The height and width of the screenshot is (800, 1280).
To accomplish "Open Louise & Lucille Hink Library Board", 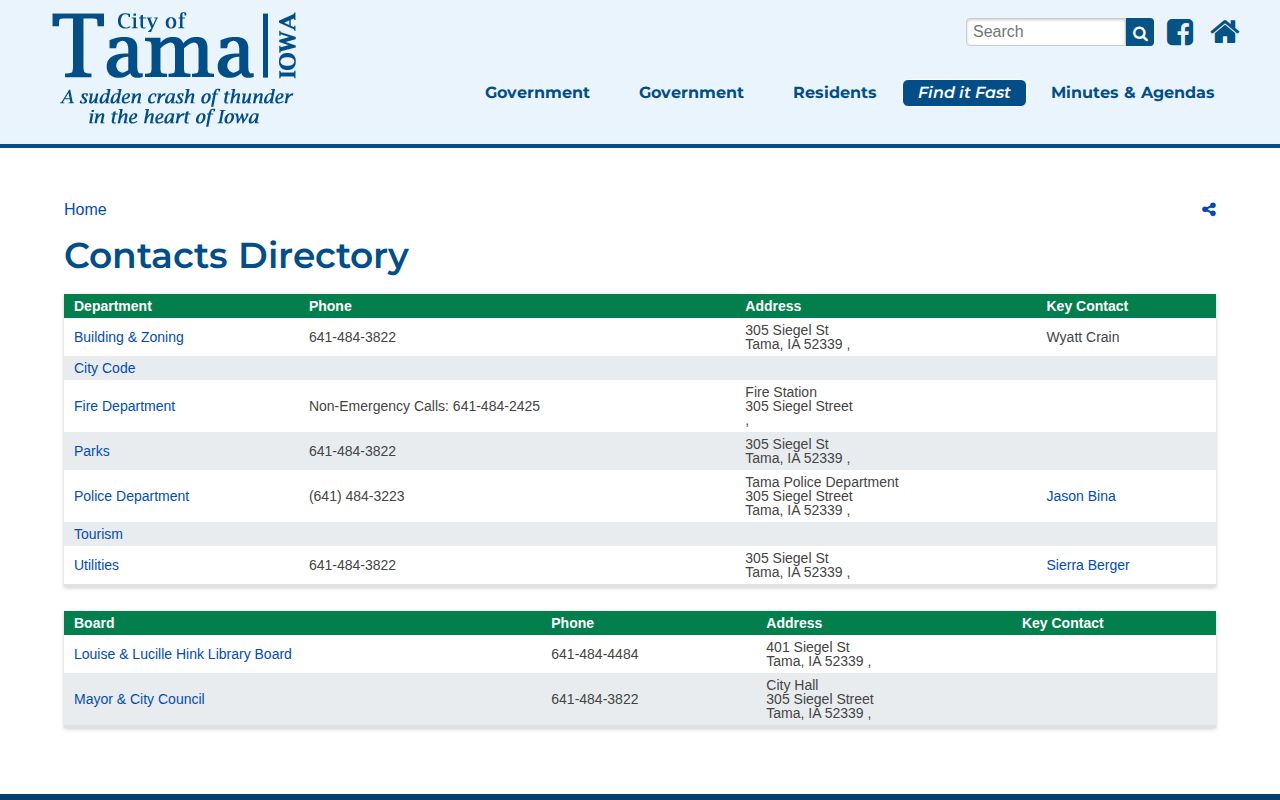I will click(183, 654).
